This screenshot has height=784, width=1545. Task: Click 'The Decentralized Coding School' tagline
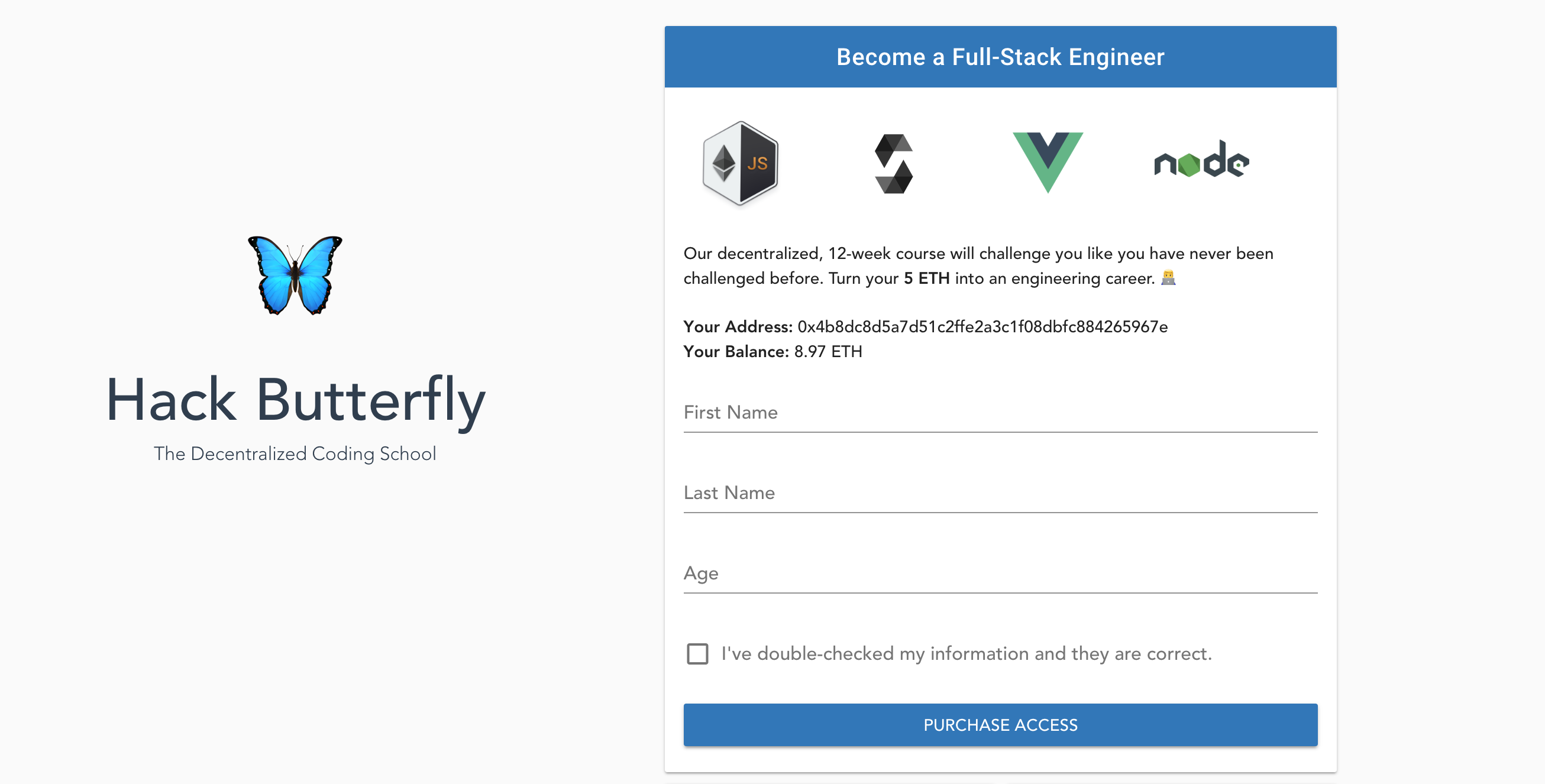295,453
